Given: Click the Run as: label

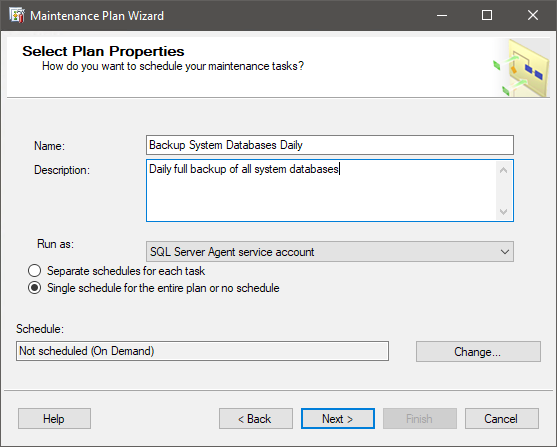Looking at the screenshot, I should (x=55, y=244).
